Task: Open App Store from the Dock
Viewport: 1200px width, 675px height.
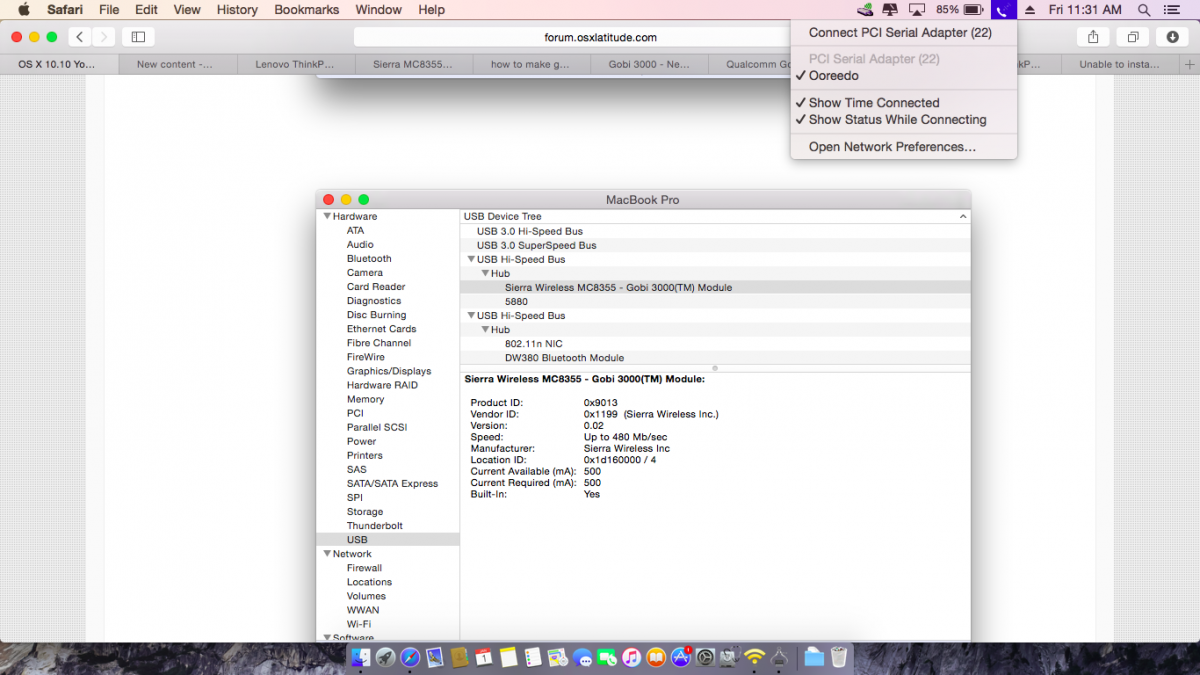Action: point(681,657)
